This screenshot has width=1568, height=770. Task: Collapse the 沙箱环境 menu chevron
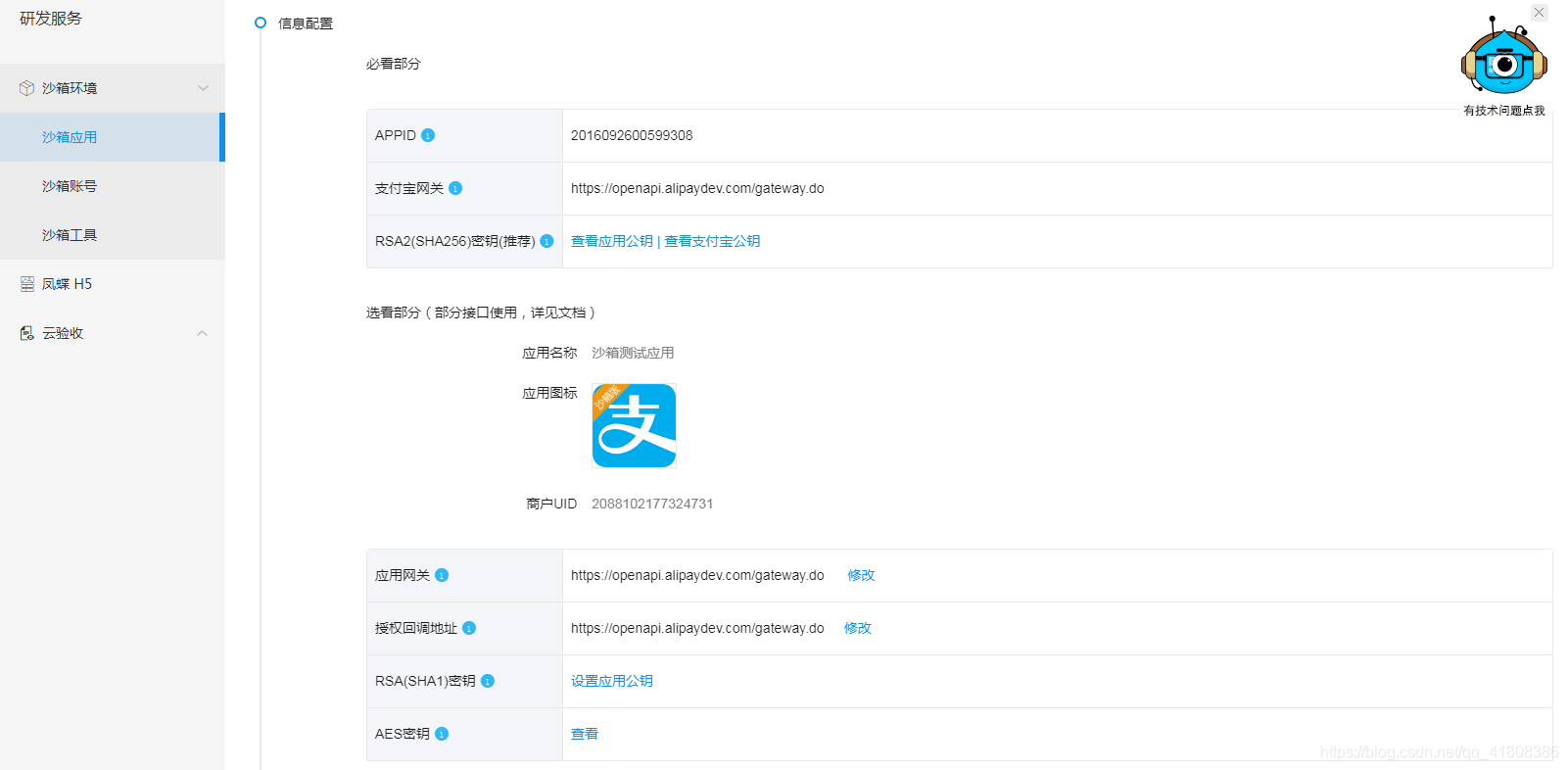pos(203,88)
